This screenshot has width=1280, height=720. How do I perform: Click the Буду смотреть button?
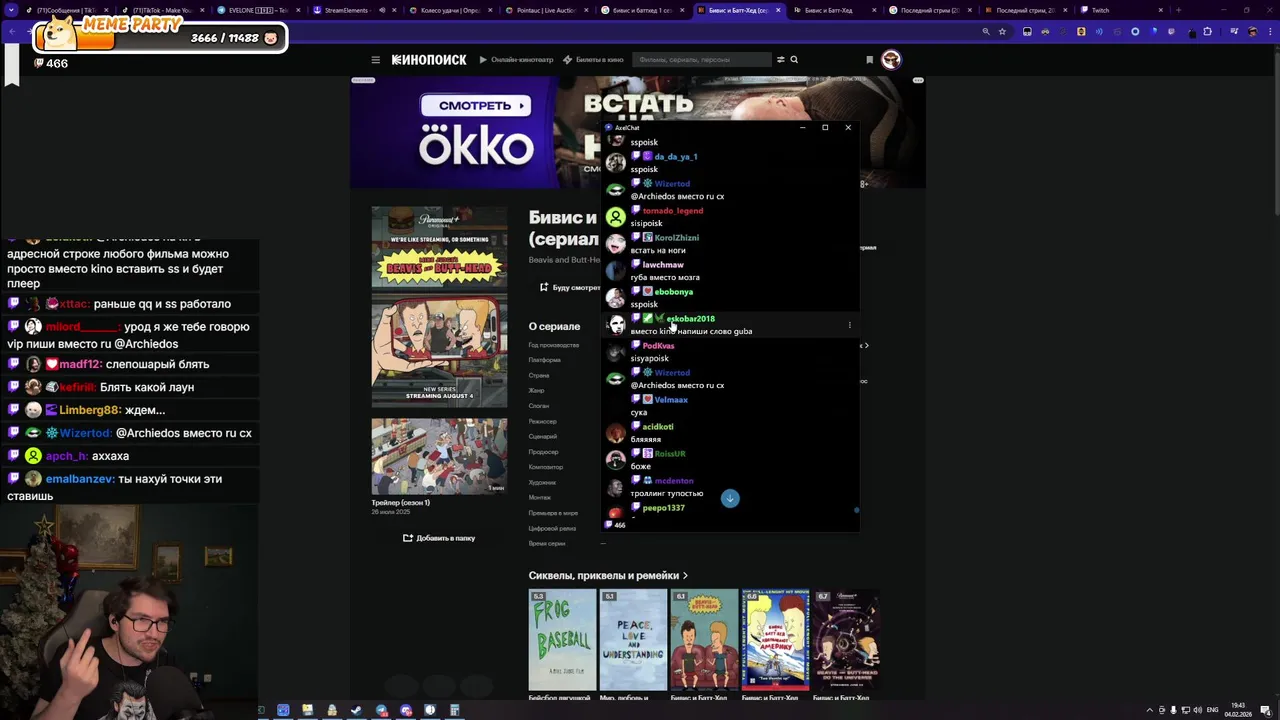point(570,288)
